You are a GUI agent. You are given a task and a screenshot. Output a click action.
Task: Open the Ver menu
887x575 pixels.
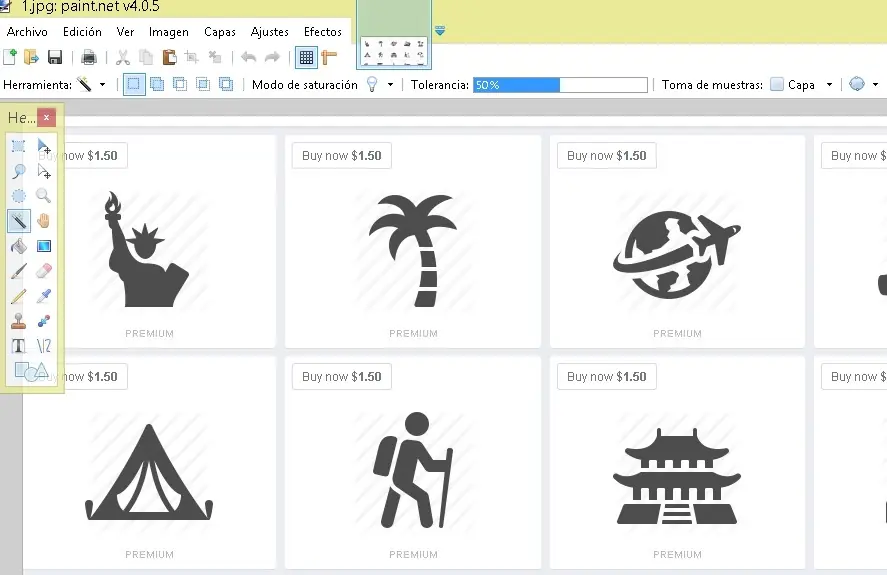[125, 32]
